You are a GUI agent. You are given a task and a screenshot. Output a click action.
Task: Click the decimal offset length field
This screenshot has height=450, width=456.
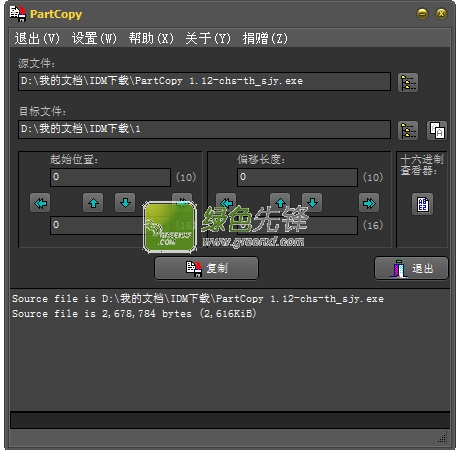point(297,177)
